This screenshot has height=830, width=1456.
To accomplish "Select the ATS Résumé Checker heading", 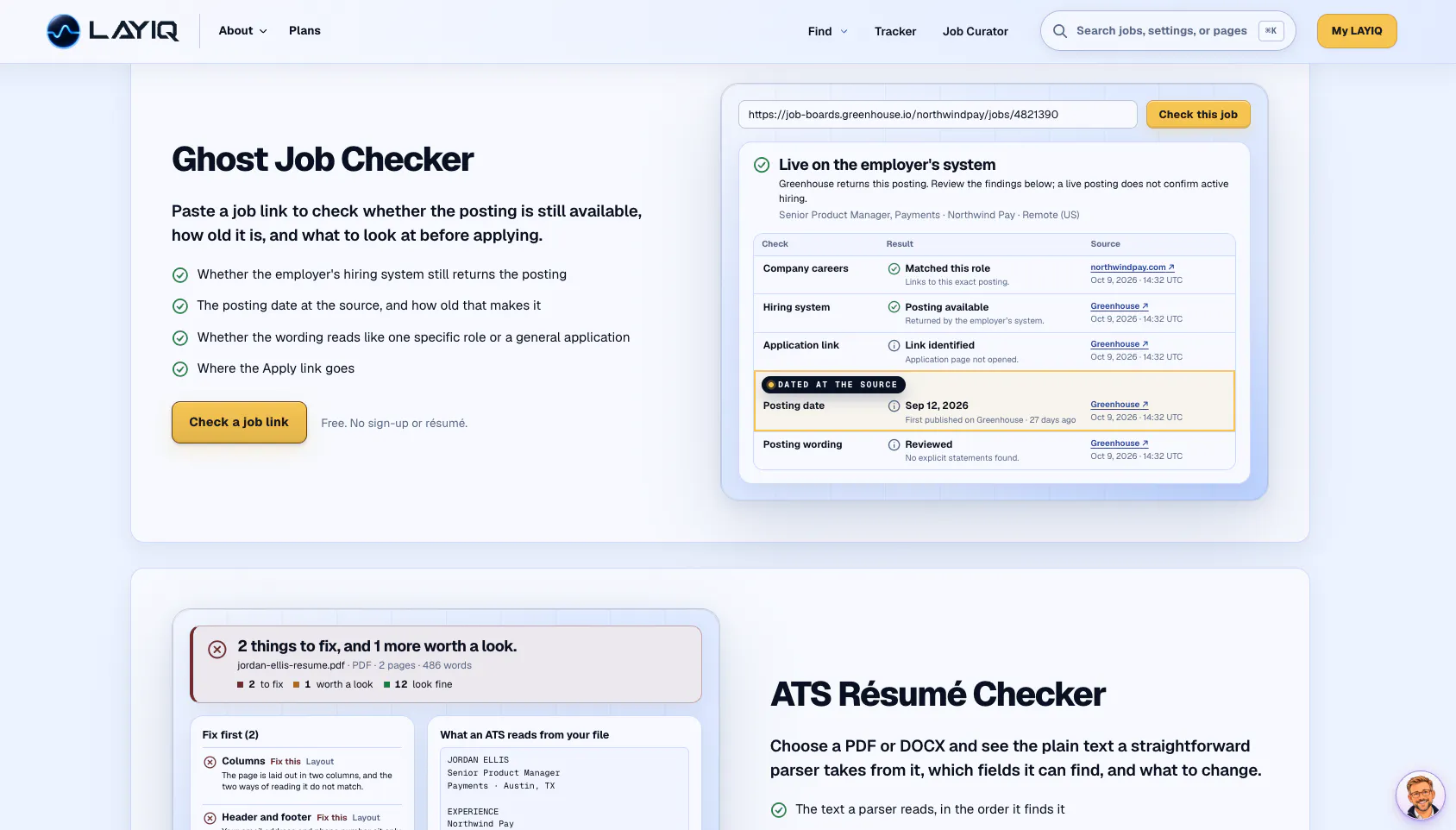I will pyautogui.click(x=938, y=695).
